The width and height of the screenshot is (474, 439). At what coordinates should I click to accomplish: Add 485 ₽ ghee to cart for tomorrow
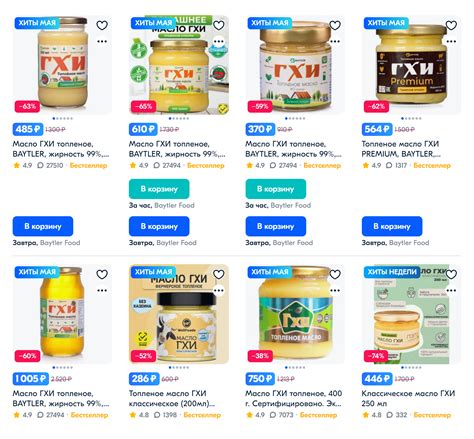click(43, 226)
